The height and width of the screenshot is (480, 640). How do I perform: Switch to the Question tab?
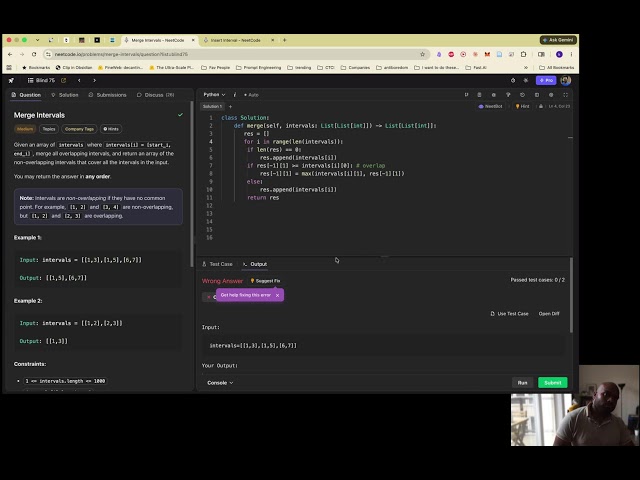click(x=27, y=95)
